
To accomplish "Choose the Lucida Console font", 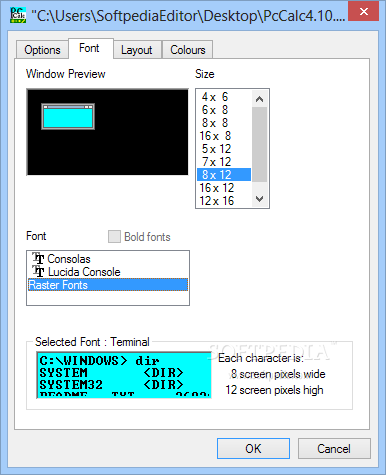I will [108, 272].
